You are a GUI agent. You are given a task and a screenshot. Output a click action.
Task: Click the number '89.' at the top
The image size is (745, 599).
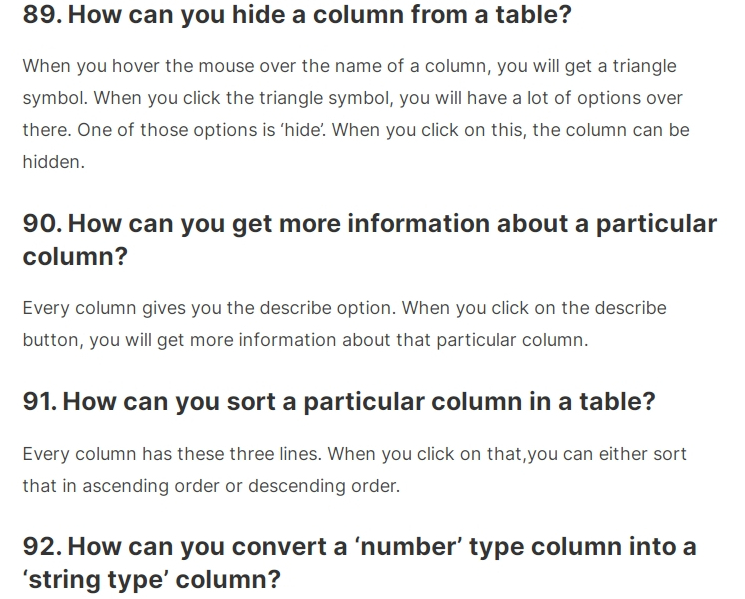point(42,14)
